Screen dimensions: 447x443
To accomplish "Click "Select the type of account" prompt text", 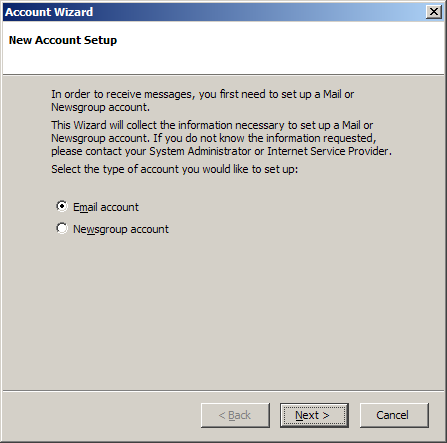I will tap(174, 169).
